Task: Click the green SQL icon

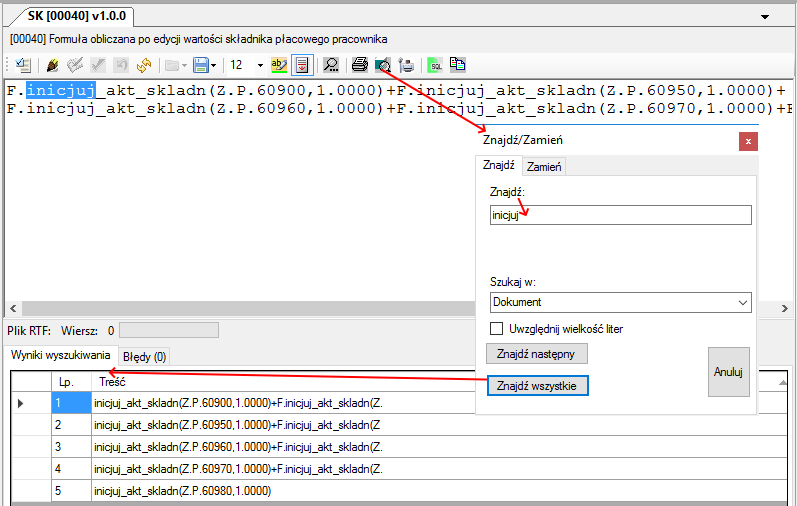Action: click(435, 65)
